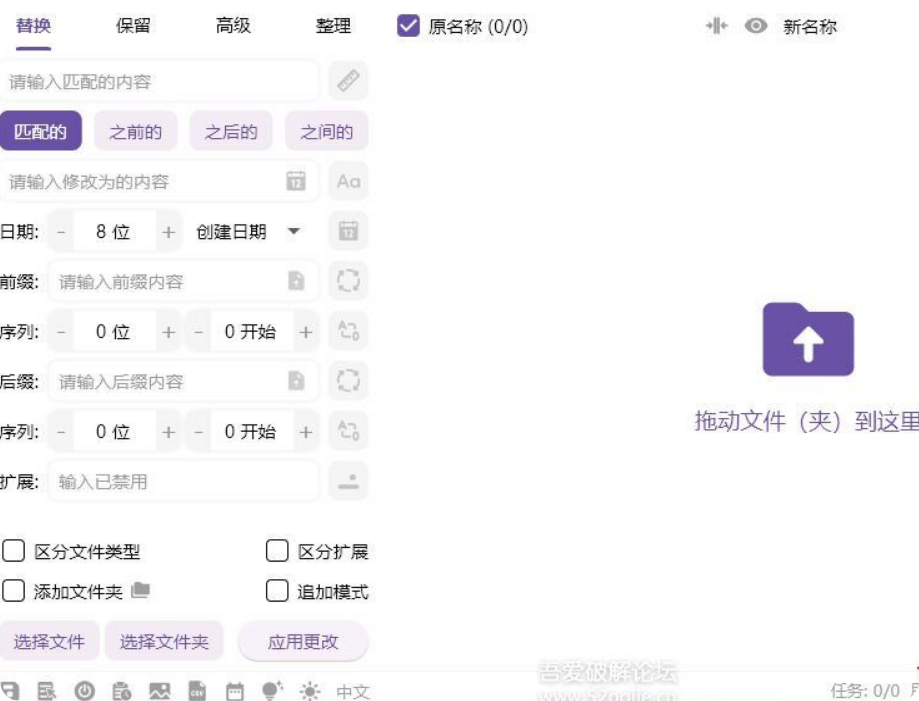Click the image icon in bottom bar
Image resolution: width=919 pixels, height=701 pixels.
click(x=160, y=691)
